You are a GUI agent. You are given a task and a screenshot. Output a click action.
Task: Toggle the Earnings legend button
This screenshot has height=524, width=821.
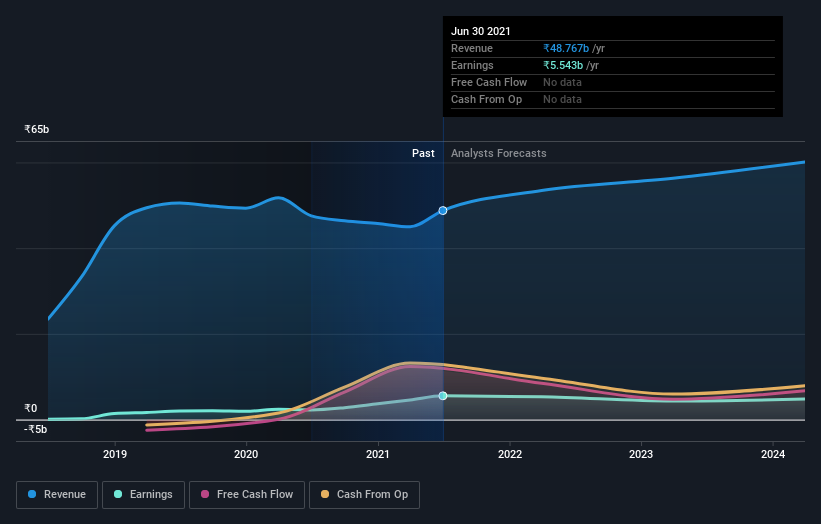pyautogui.click(x=143, y=495)
